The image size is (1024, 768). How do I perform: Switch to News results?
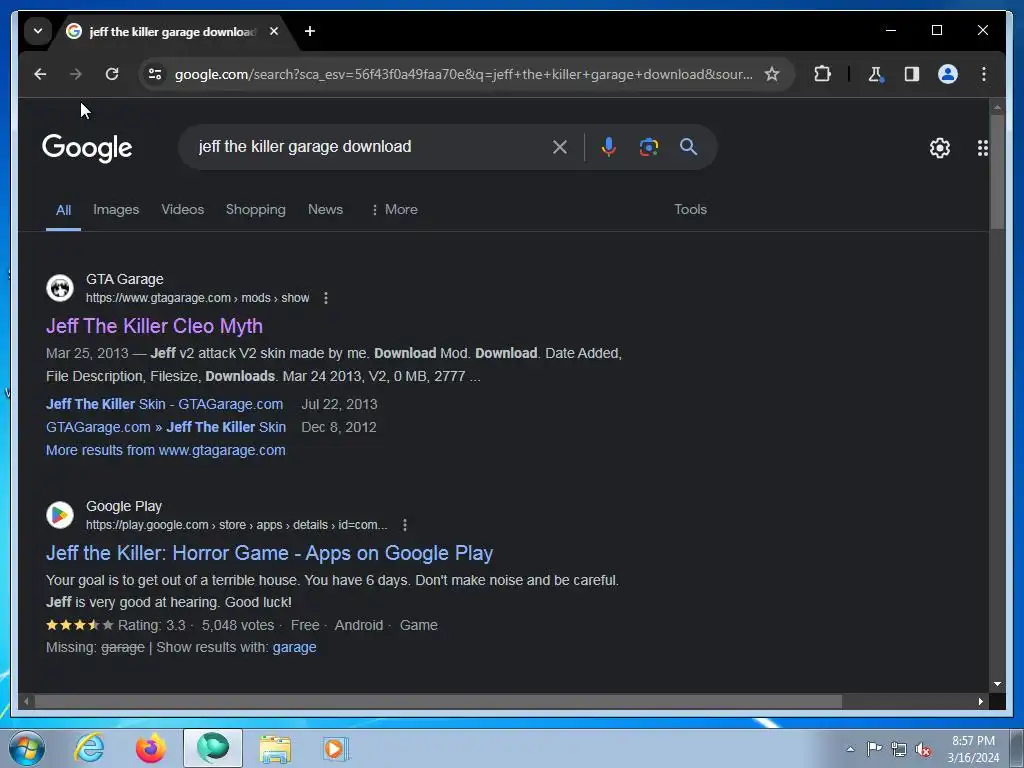coord(325,210)
